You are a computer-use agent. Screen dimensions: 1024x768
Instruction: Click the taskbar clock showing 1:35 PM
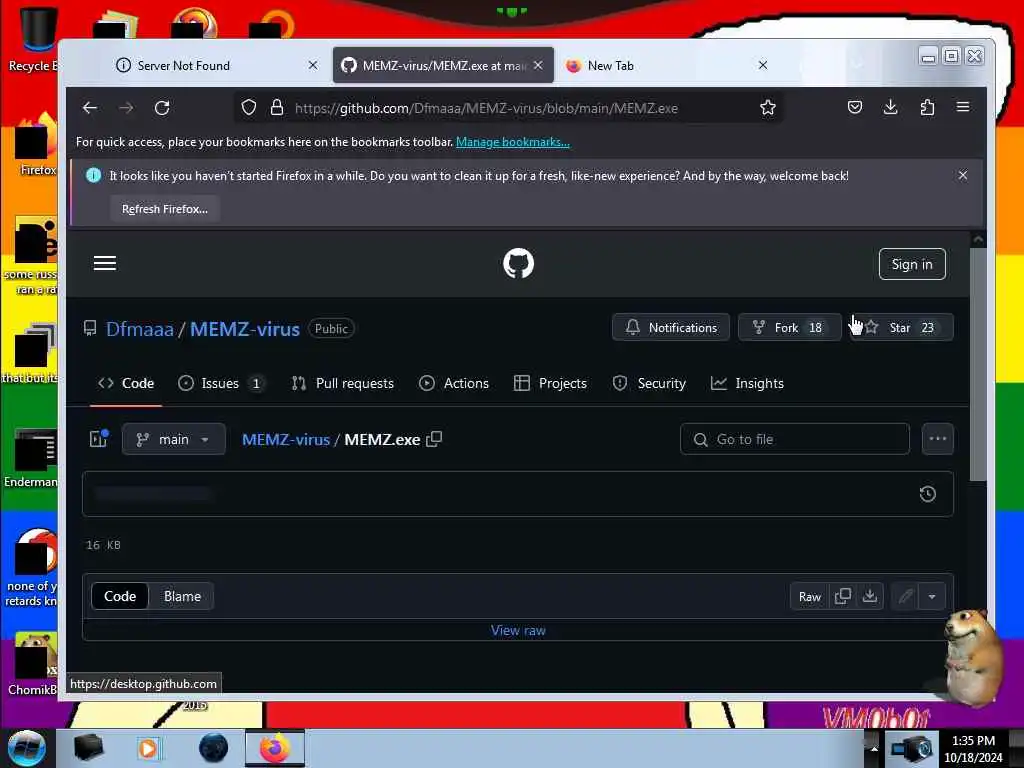click(x=973, y=748)
